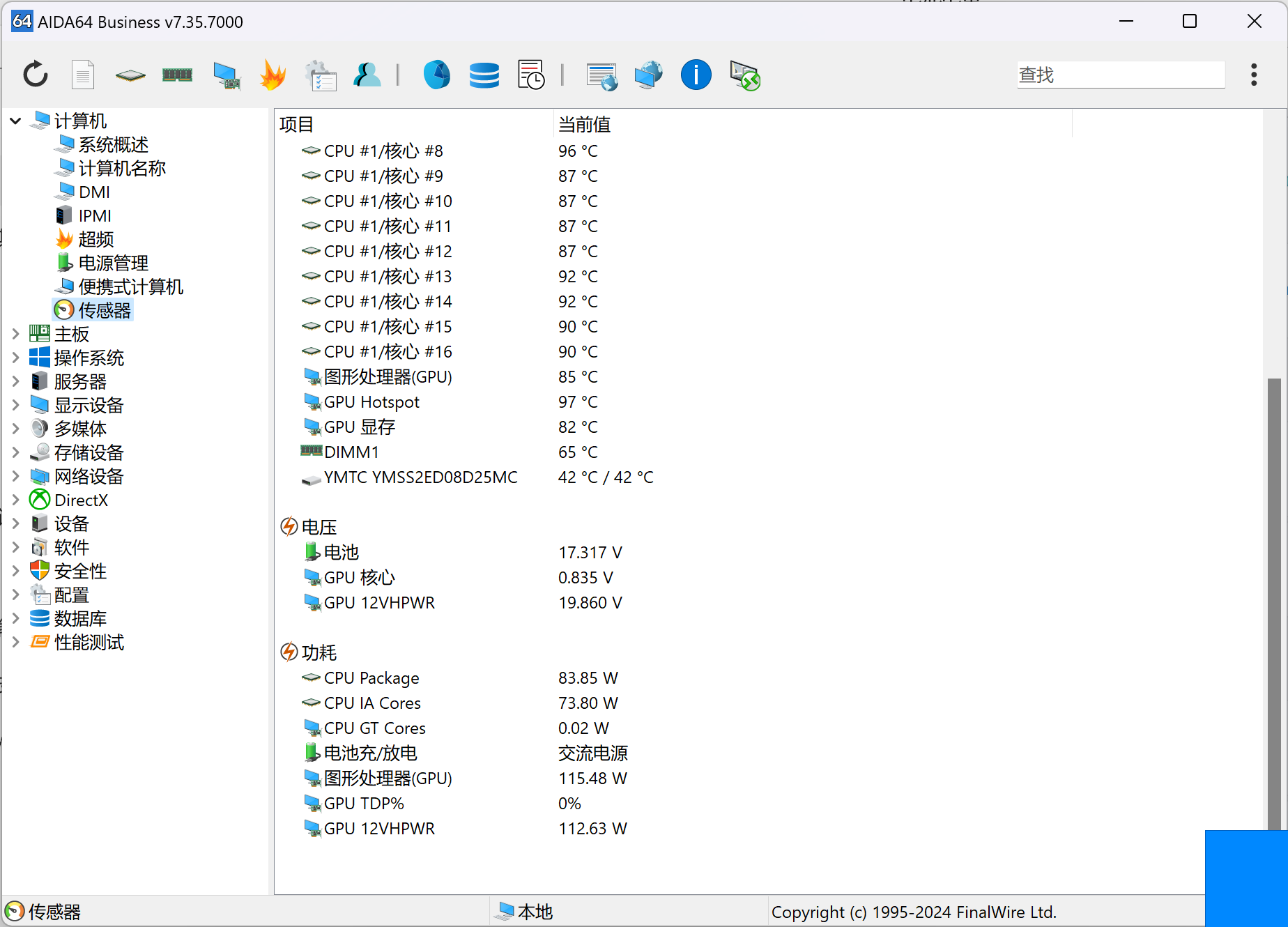This screenshot has width=1288, height=927.
Task: Click the blue pie chart toolbar icon
Action: [437, 75]
